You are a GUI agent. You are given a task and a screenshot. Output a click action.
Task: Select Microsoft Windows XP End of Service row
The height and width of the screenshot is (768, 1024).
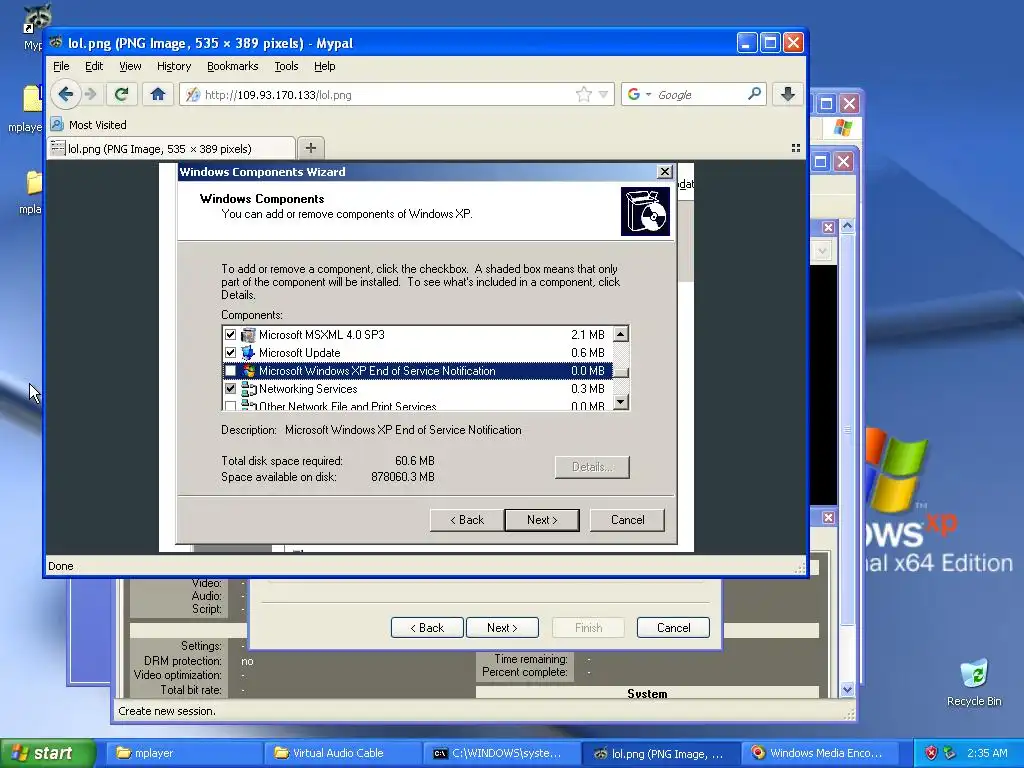coord(418,371)
